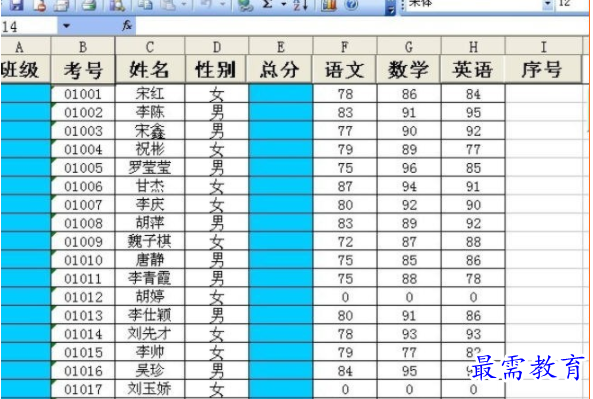Select the name cell 甘杰
The width and height of the screenshot is (593, 399).
150,186
